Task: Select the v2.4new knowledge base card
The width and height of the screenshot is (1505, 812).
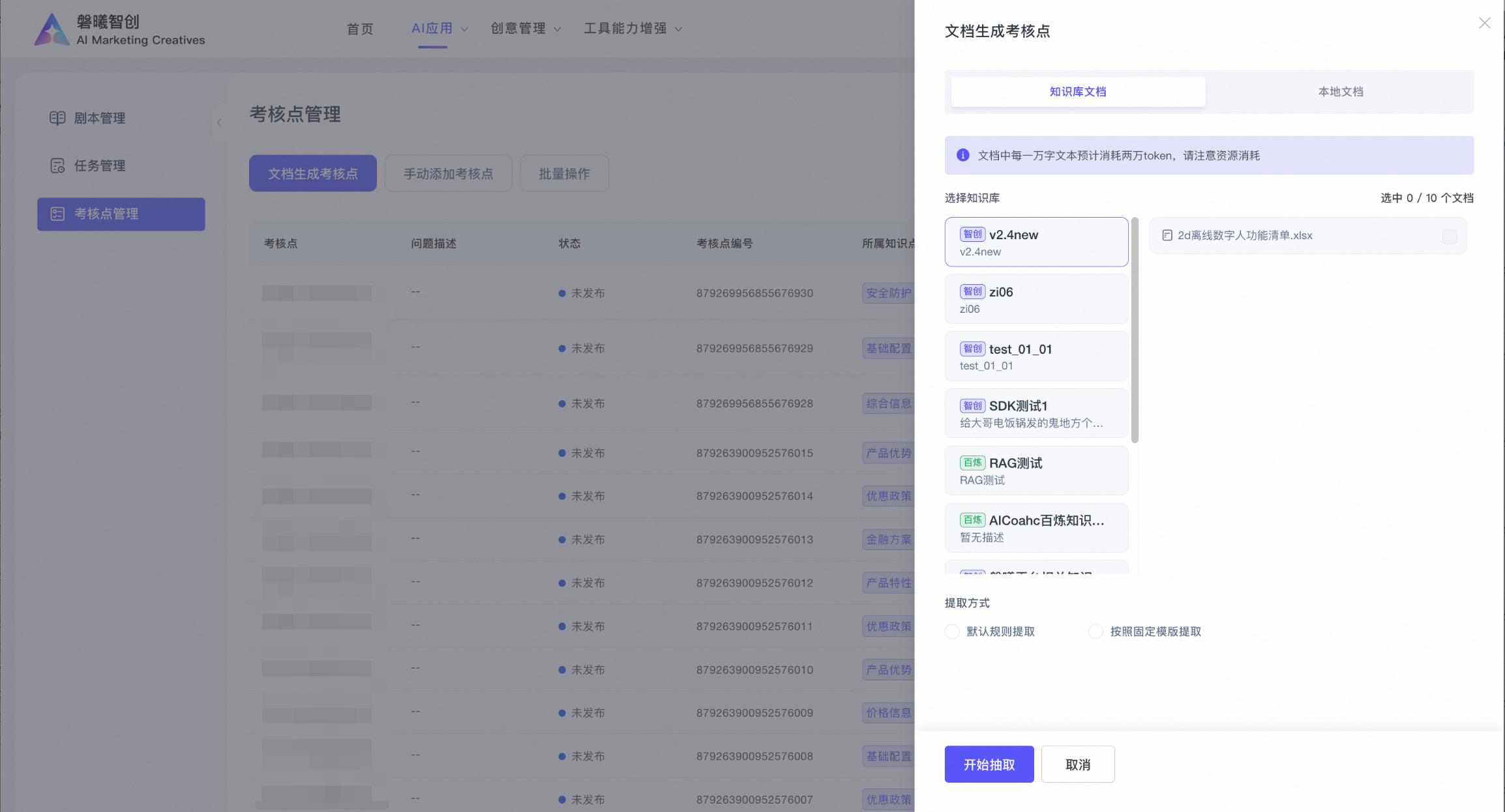Action: click(1036, 242)
